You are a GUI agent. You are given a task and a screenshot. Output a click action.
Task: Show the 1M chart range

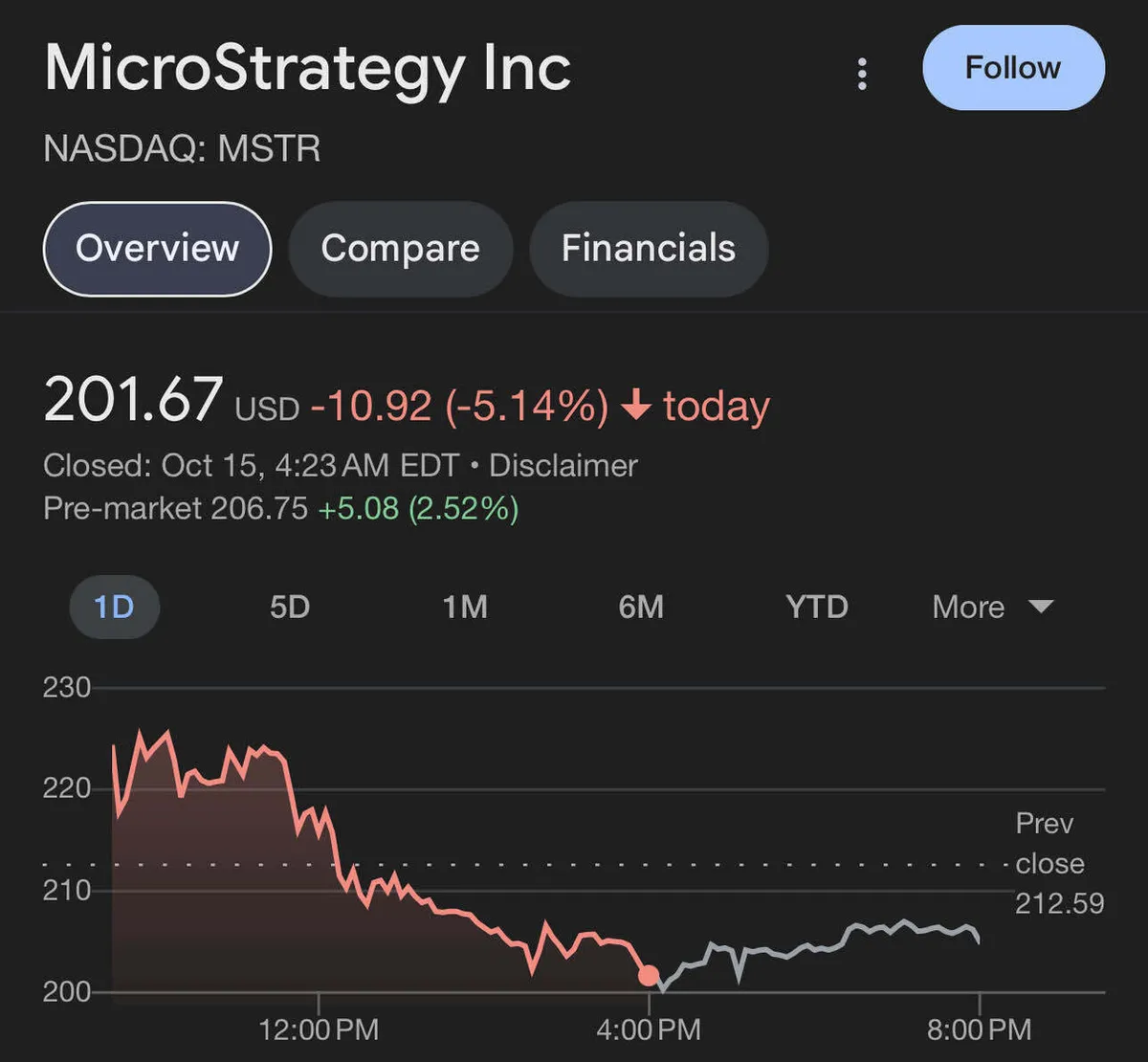[x=465, y=608]
